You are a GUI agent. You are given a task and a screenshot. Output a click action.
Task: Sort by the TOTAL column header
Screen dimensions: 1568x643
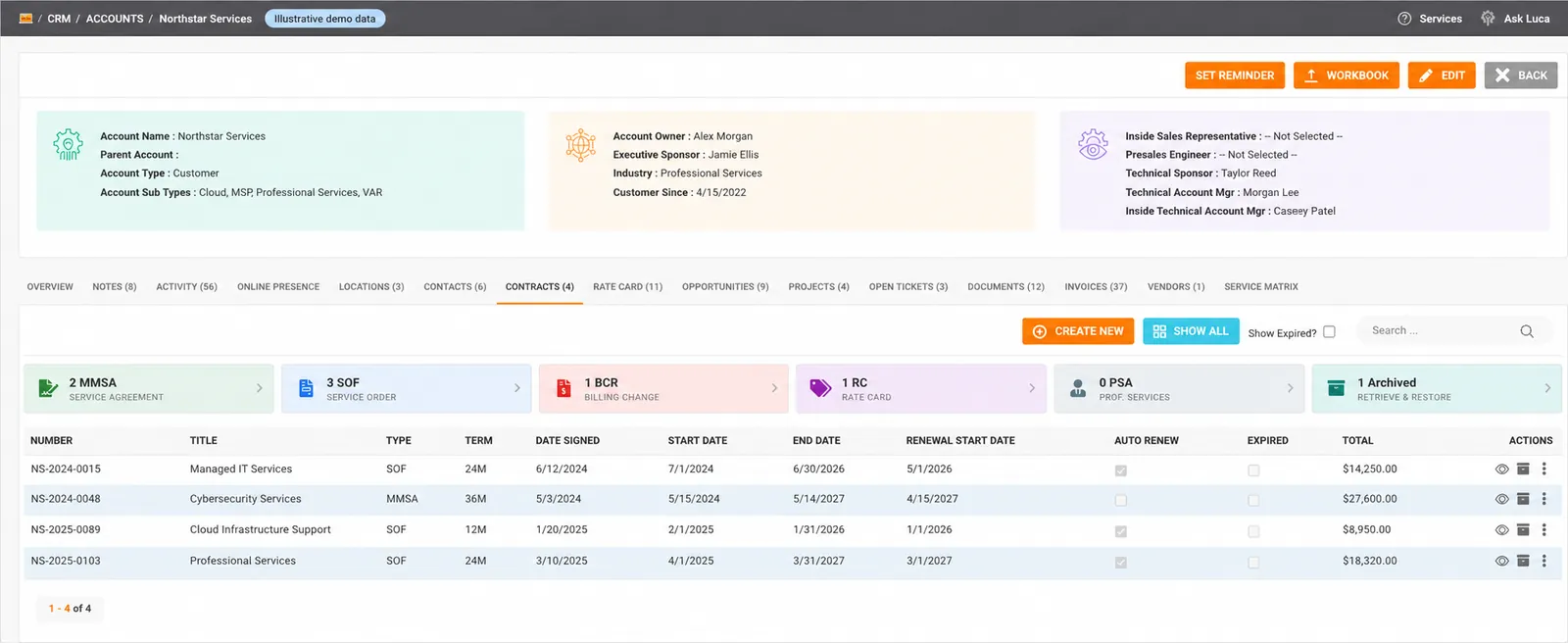[1357, 441]
